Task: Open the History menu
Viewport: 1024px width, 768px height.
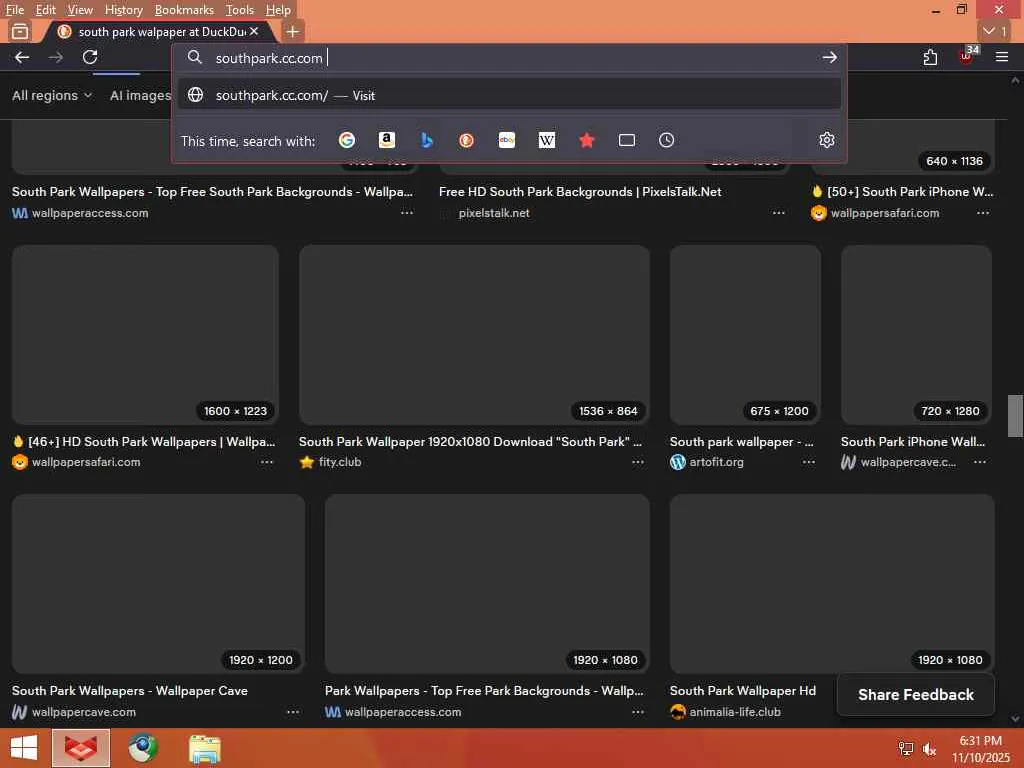Action: coord(123,10)
